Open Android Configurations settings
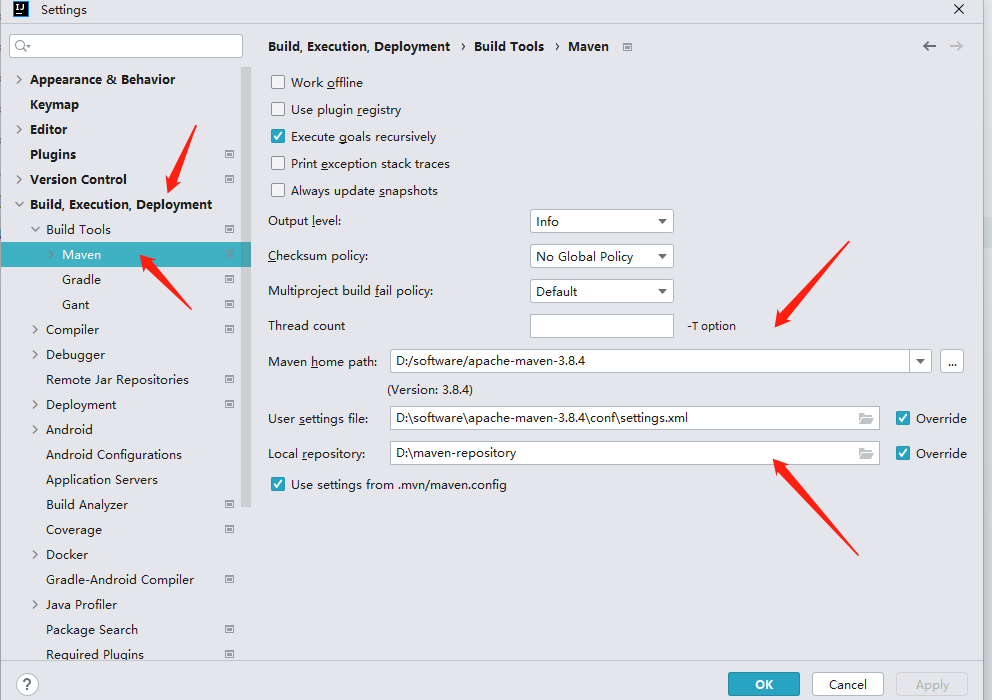Viewport: 992px width, 700px height. (x=114, y=454)
